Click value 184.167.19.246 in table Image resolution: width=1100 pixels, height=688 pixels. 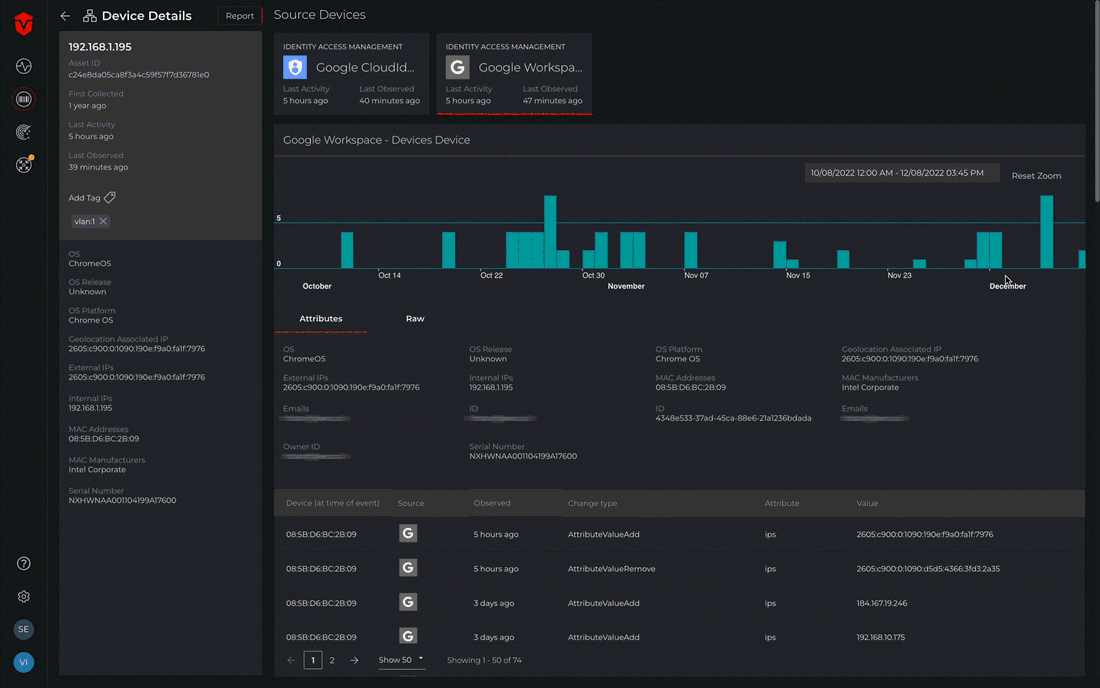(881, 602)
